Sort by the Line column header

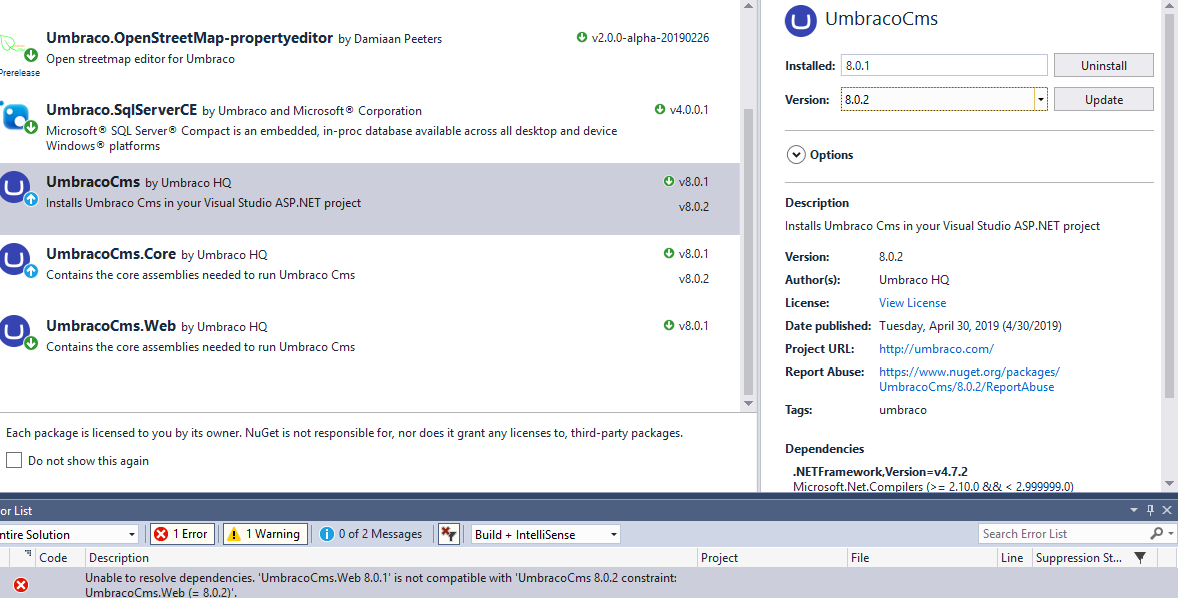[x=1014, y=557]
